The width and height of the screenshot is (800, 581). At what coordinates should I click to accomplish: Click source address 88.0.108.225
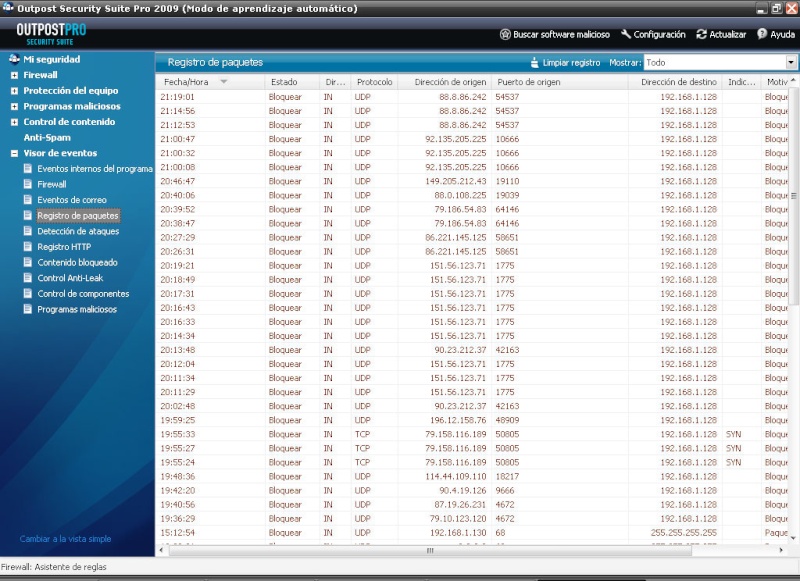point(460,195)
